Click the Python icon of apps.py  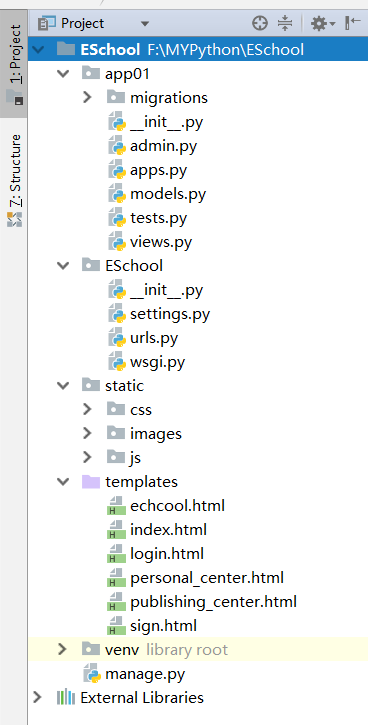point(117,170)
